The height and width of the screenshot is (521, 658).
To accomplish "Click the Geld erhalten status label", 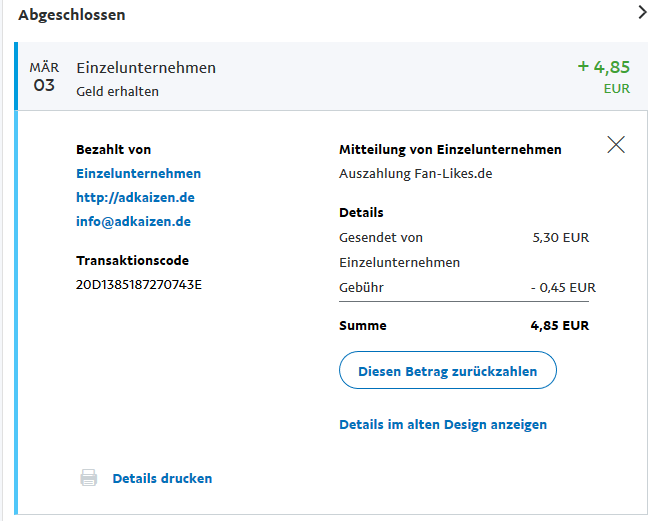I will click(117, 91).
